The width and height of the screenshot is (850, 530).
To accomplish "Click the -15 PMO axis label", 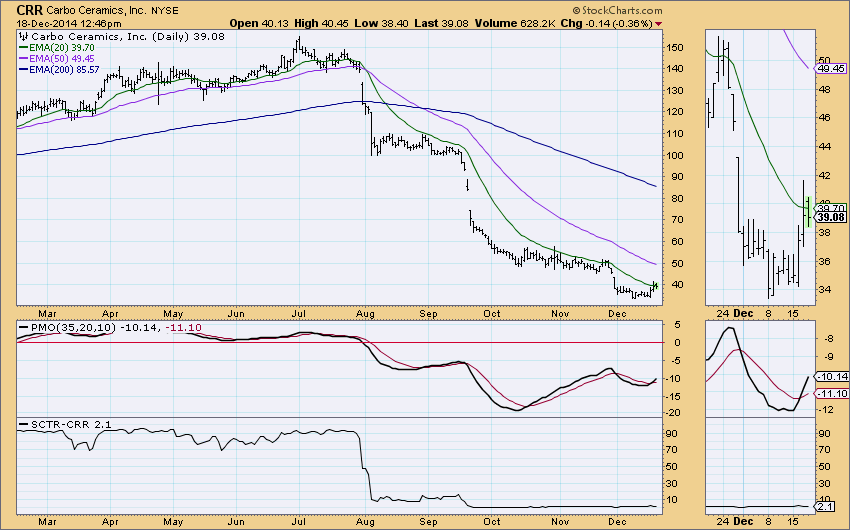I will pyautogui.click(x=675, y=397).
